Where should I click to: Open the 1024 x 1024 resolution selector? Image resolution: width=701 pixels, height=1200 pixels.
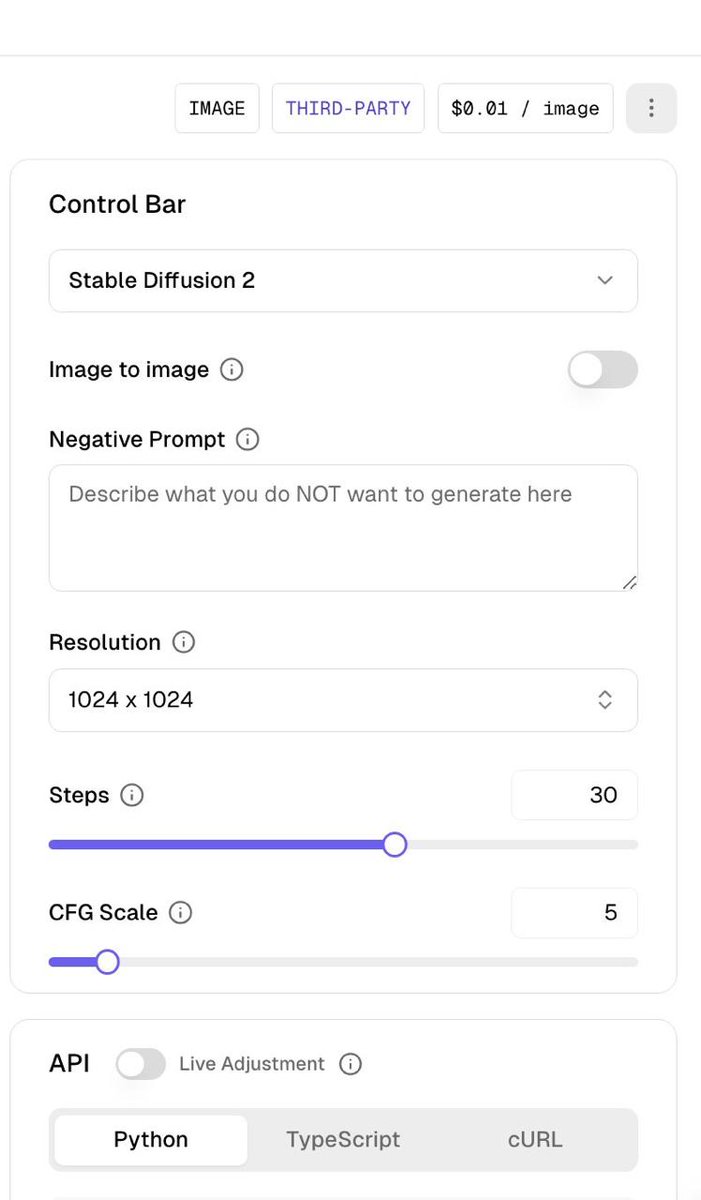343,700
